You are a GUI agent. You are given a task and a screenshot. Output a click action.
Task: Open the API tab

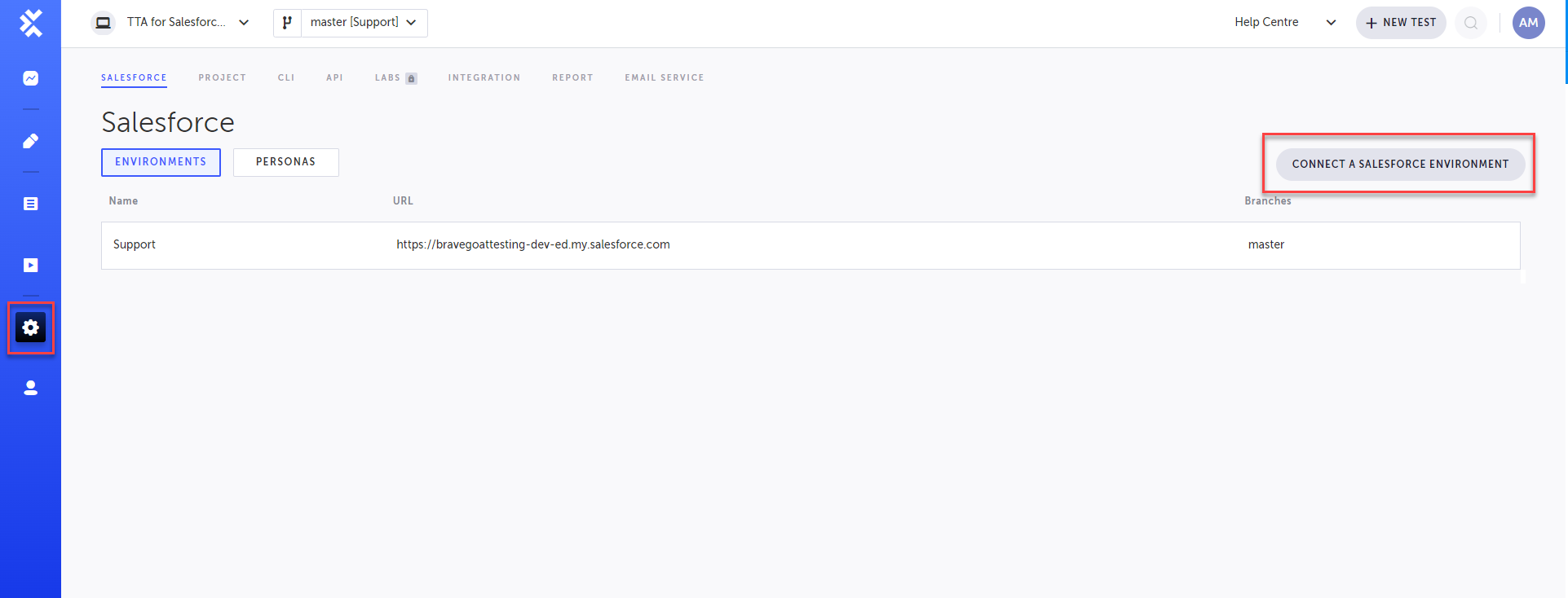(334, 77)
